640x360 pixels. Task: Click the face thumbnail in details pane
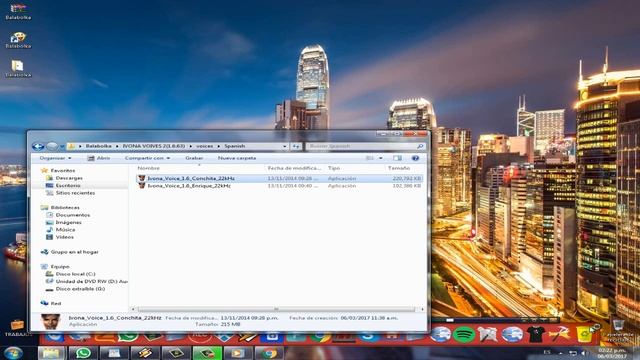coord(51,321)
